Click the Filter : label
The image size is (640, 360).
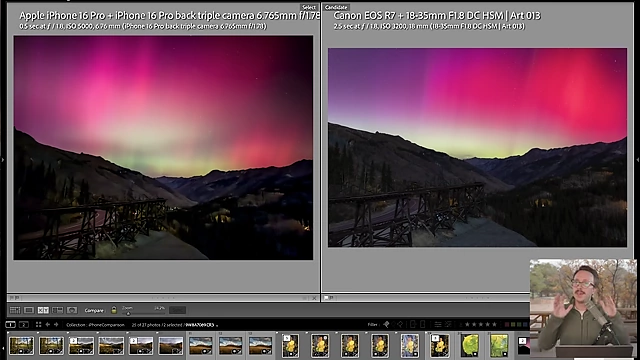point(373,324)
